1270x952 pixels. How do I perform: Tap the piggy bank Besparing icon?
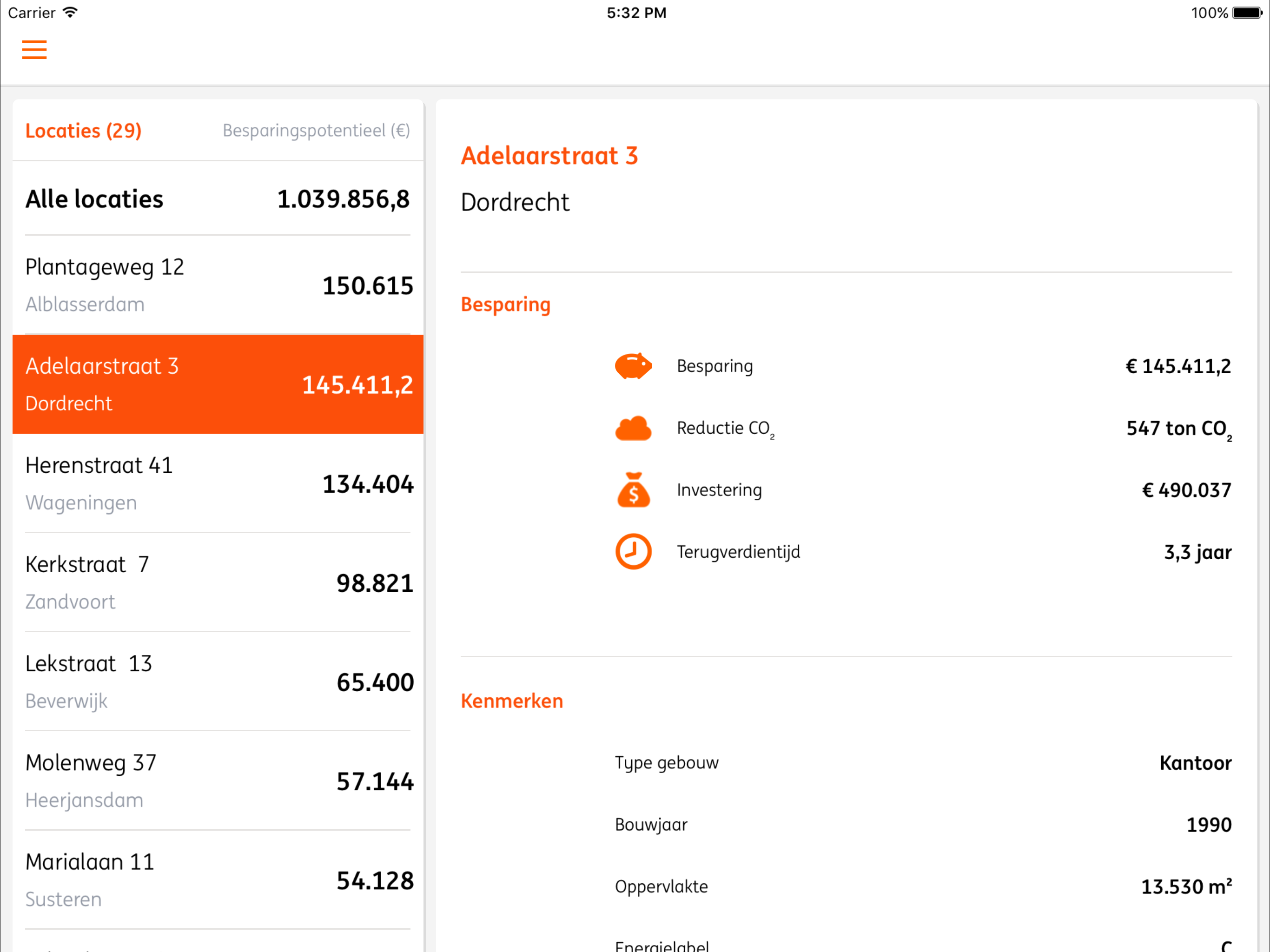633,366
